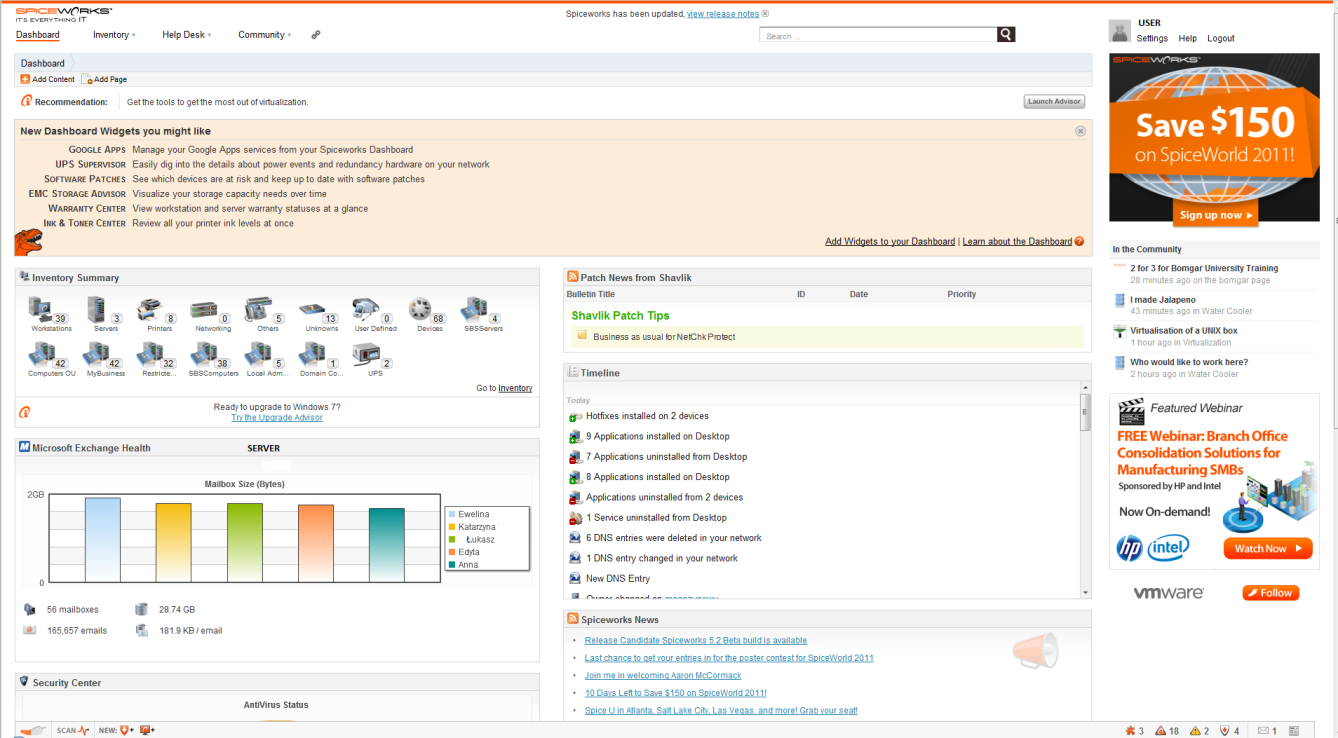Click the Dashboard help question icon
The width and height of the screenshot is (1338, 738).
1079,241
